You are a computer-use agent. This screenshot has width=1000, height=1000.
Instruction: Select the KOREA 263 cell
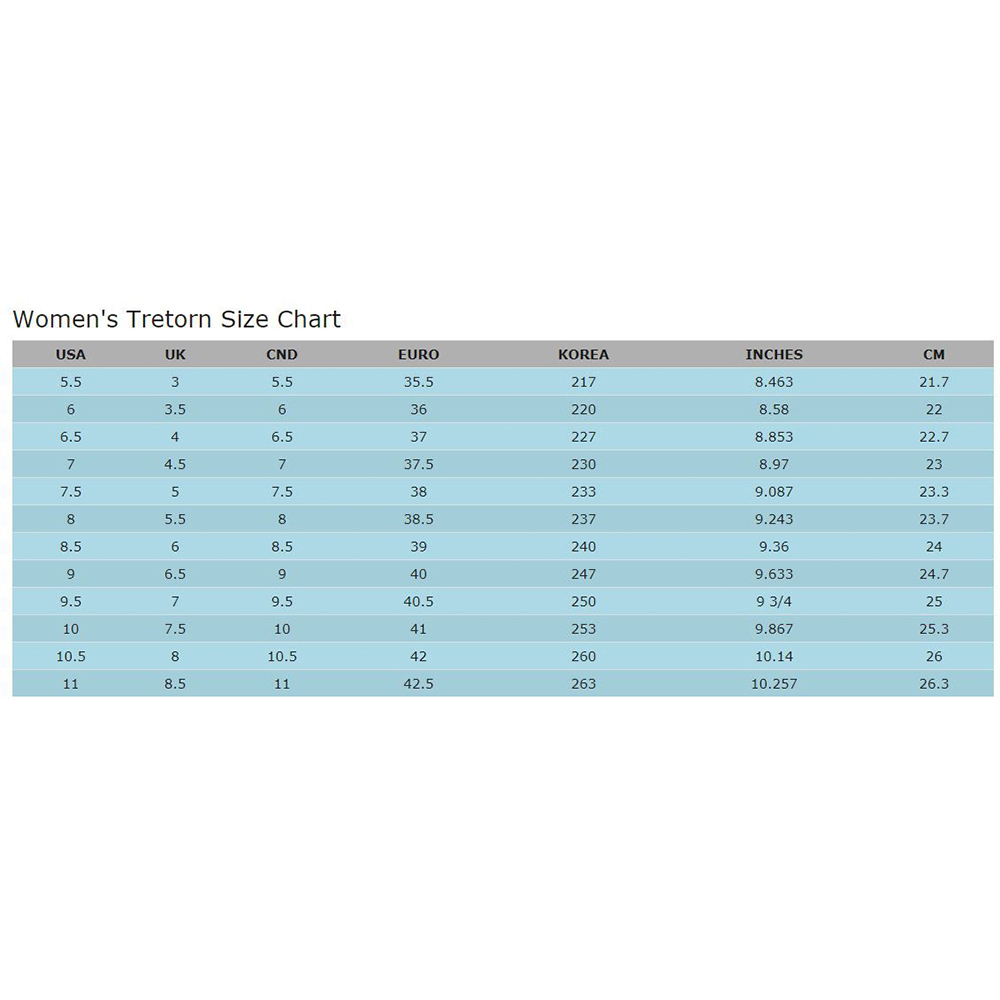click(583, 684)
